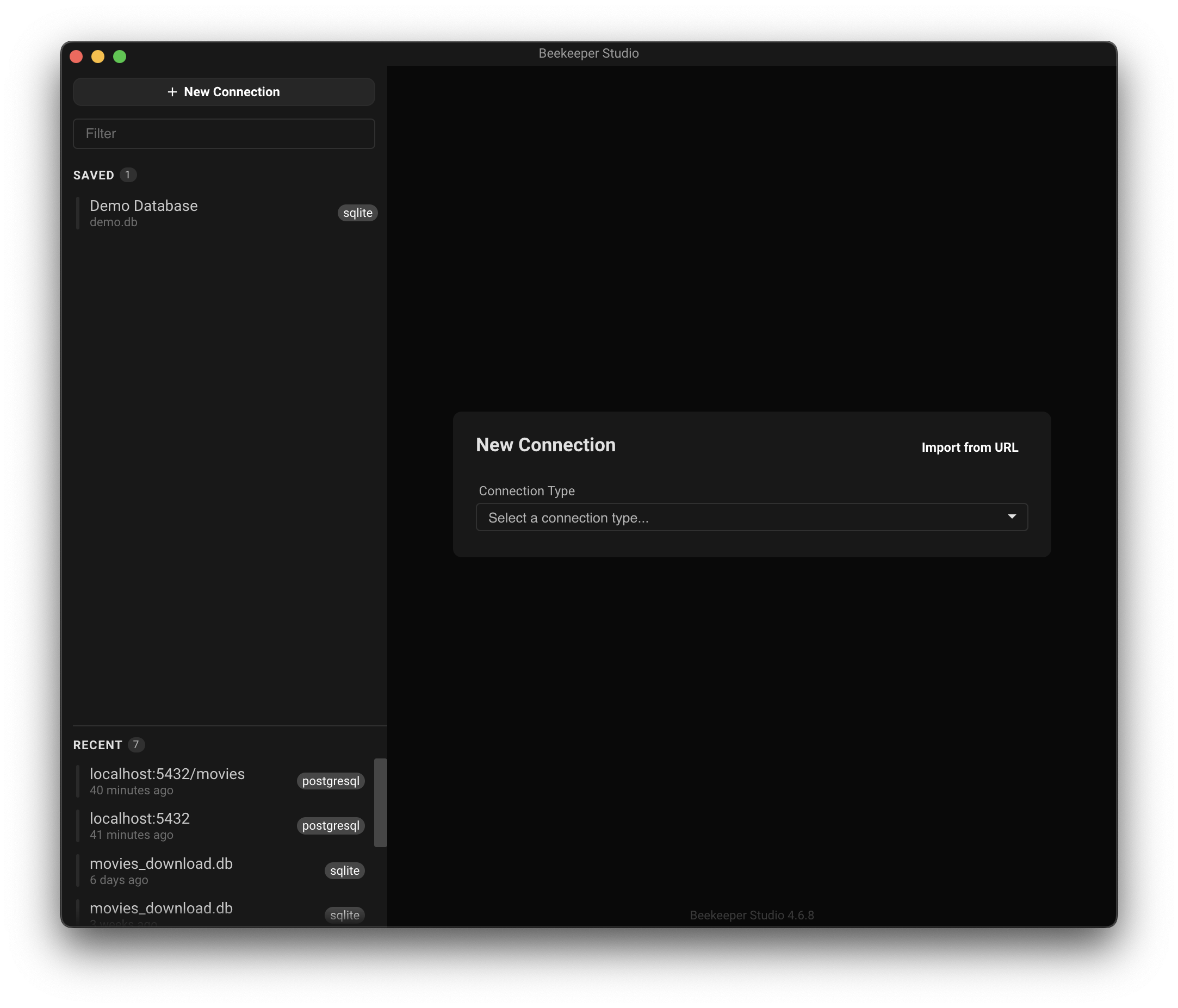Image resolution: width=1178 pixels, height=1008 pixels.
Task: Click the sqlite badge on Demo Database
Action: click(x=357, y=213)
